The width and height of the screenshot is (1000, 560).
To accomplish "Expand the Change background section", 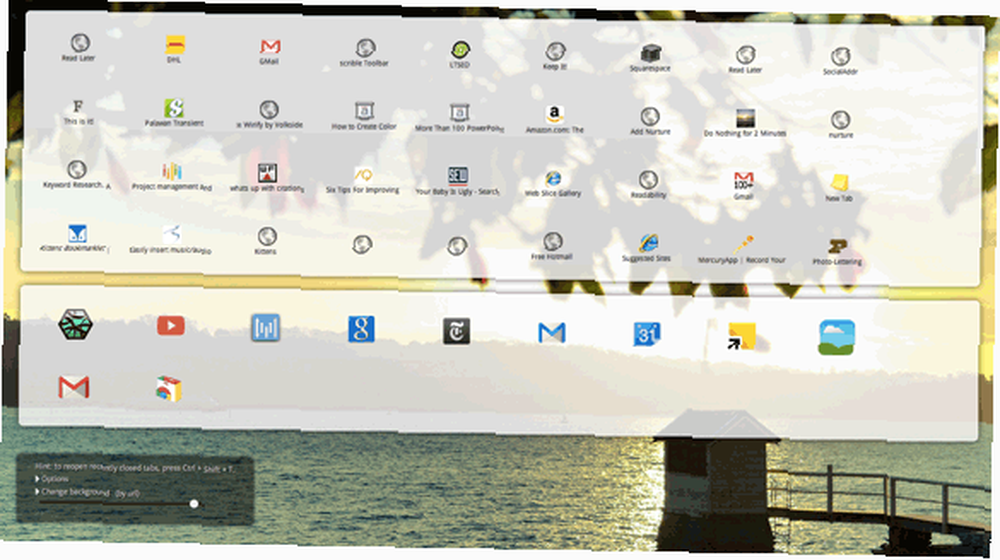I will coord(72,492).
